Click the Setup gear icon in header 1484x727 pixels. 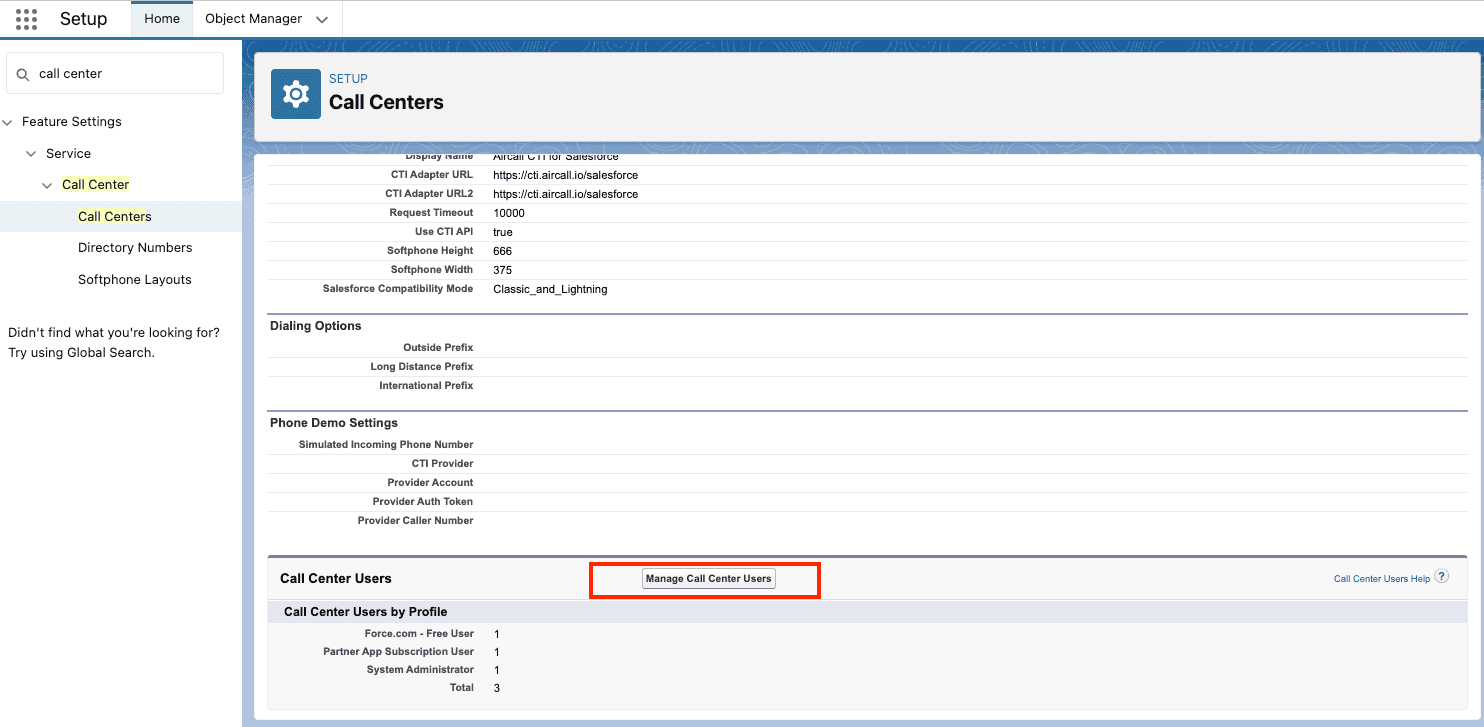(x=296, y=94)
